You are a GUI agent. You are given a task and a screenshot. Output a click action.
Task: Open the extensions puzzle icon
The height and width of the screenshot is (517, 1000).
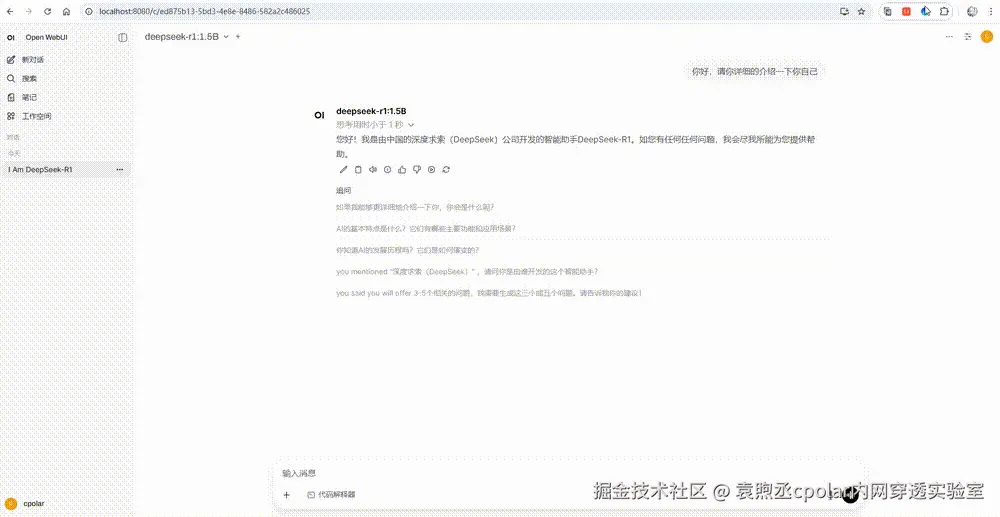click(x=945, y=11)
